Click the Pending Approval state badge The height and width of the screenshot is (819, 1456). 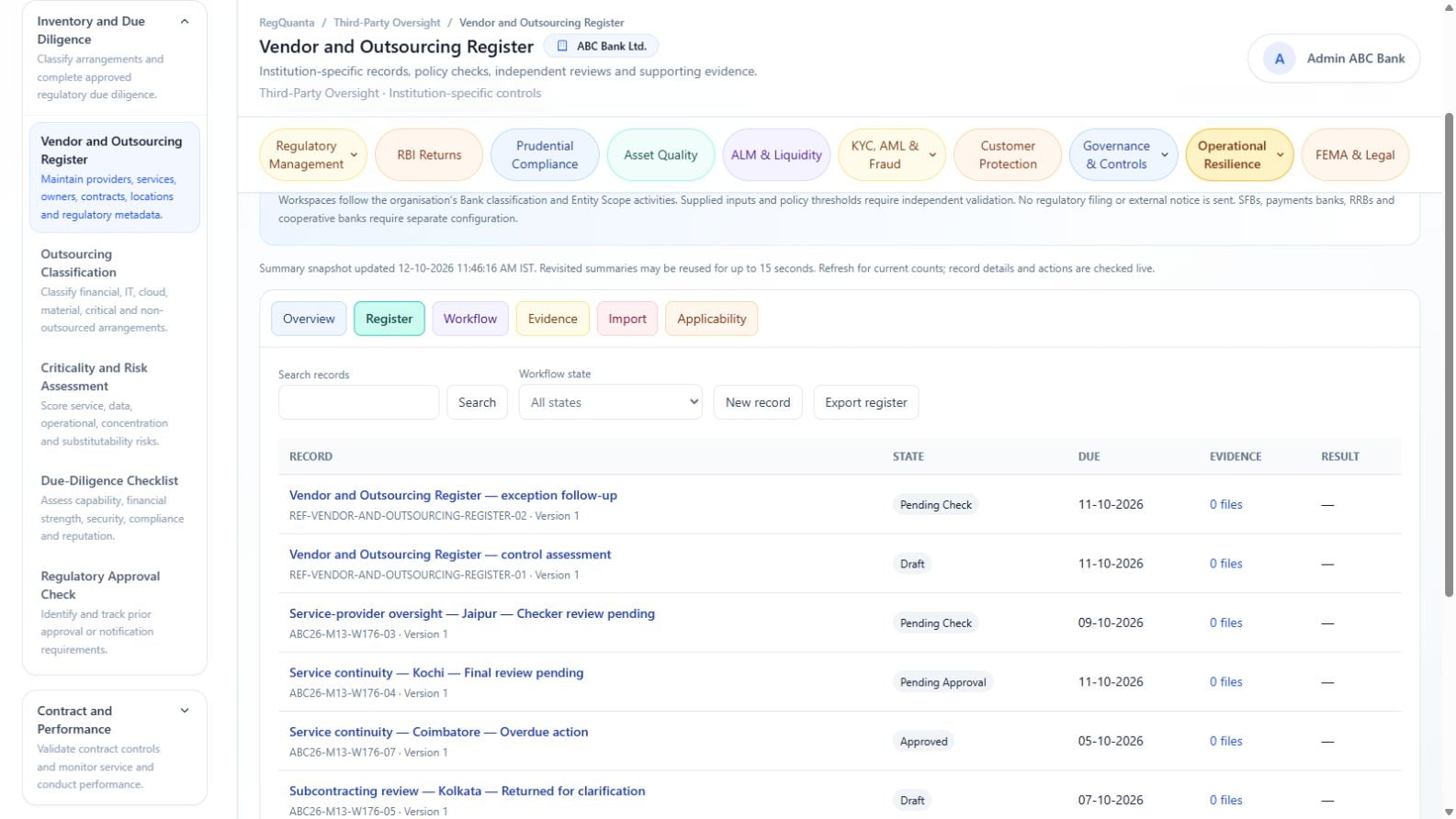(942, 682)
